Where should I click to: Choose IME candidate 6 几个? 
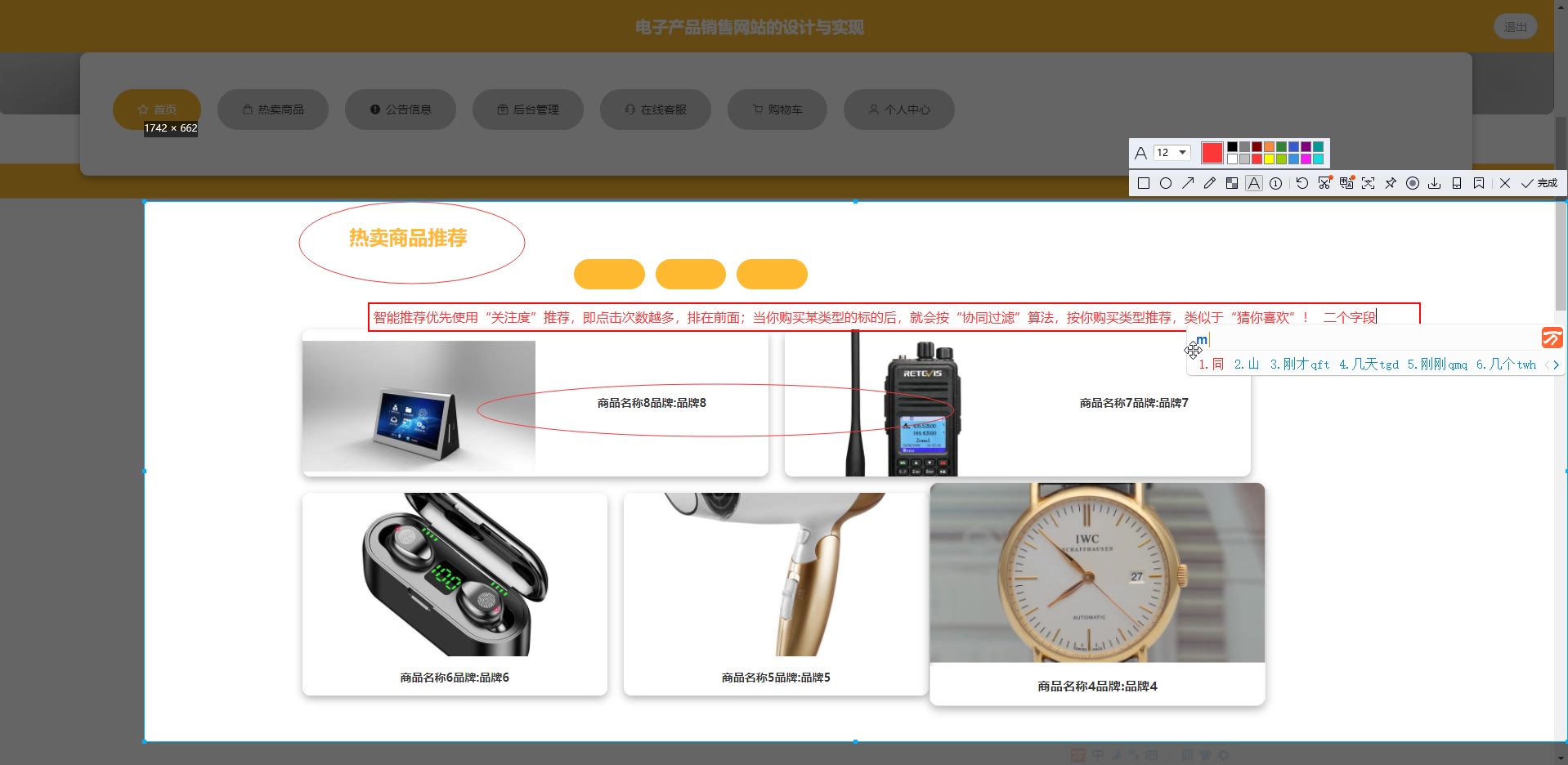[1506, 365]
